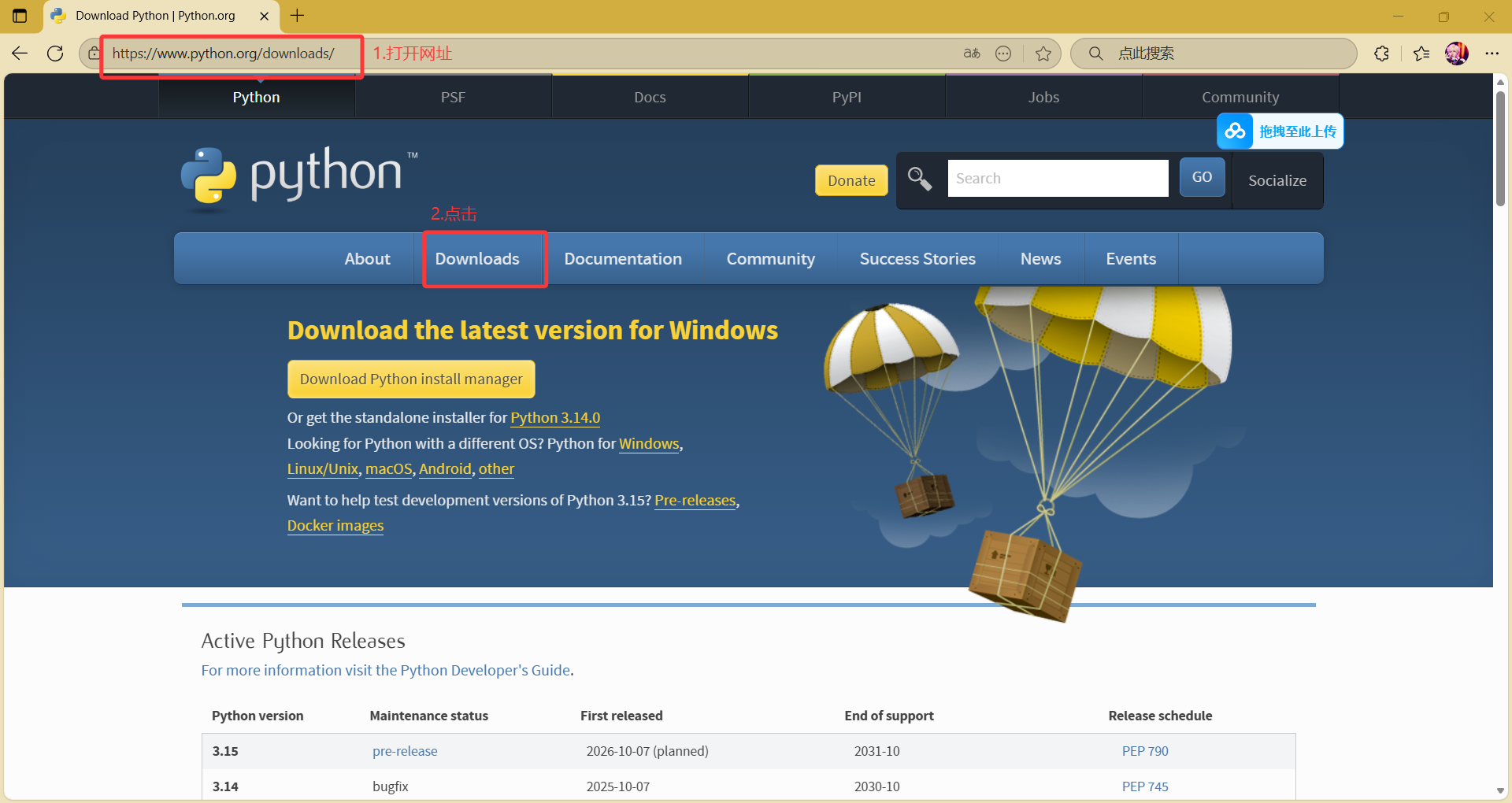Open the Success Stories menu
The height and width of the screenshot is (803, 1512).
click(917, 258)
